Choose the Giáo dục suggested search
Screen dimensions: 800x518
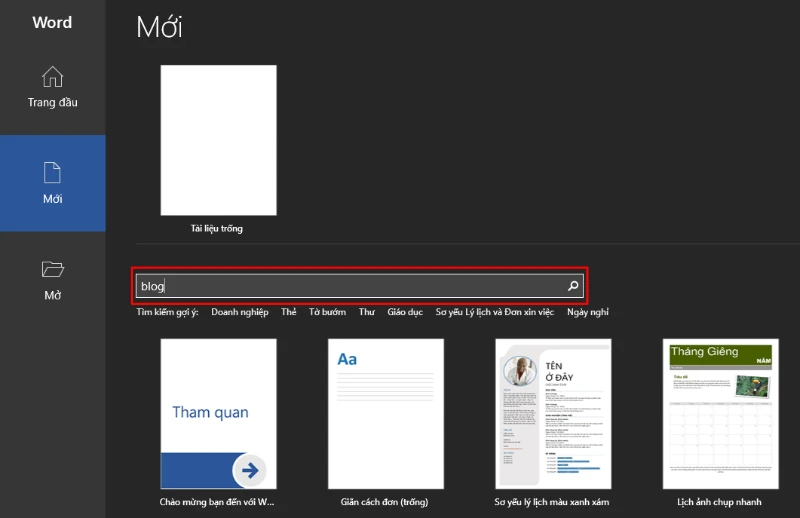(405, 312)
